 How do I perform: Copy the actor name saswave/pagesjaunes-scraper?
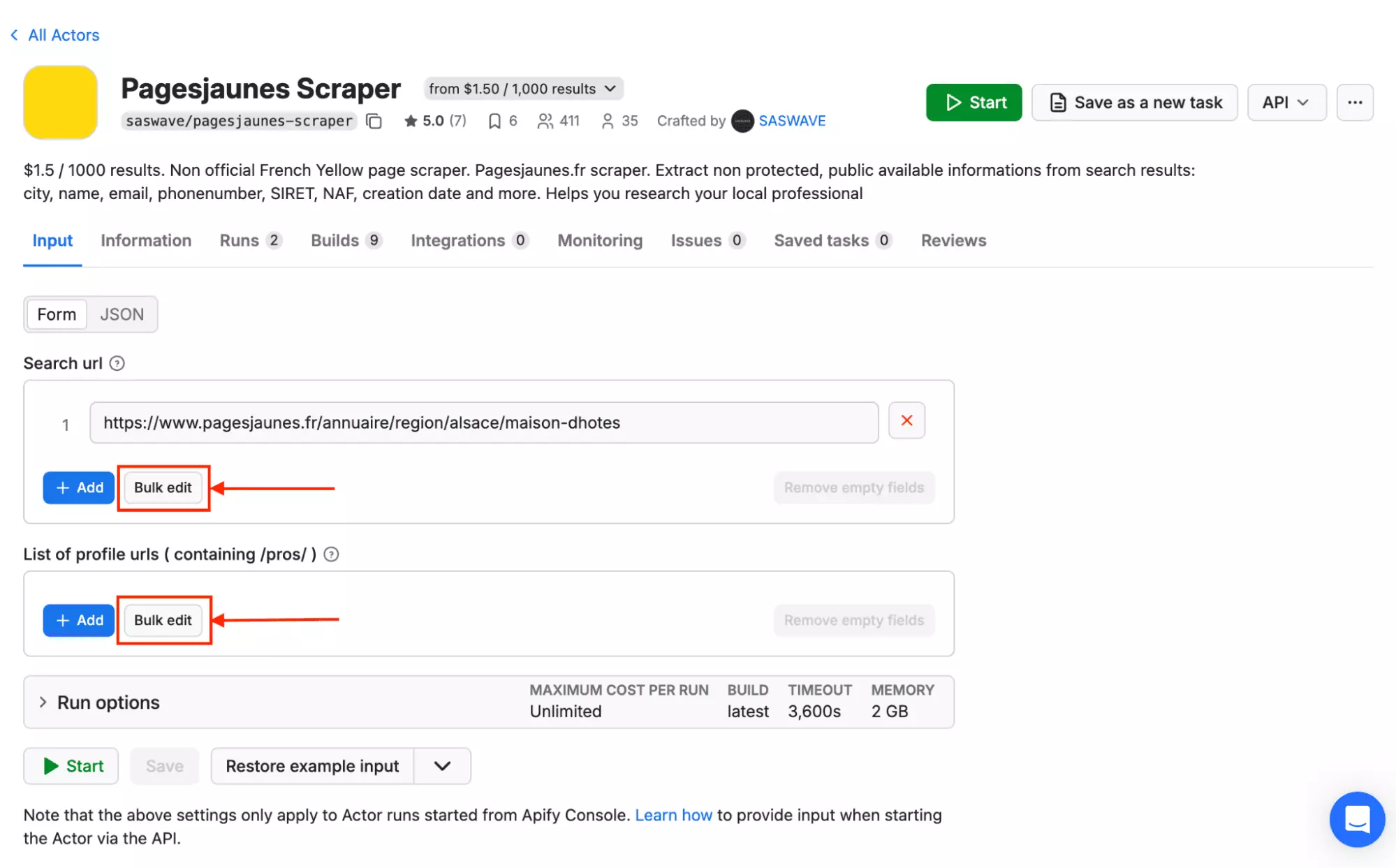point(374,122)
